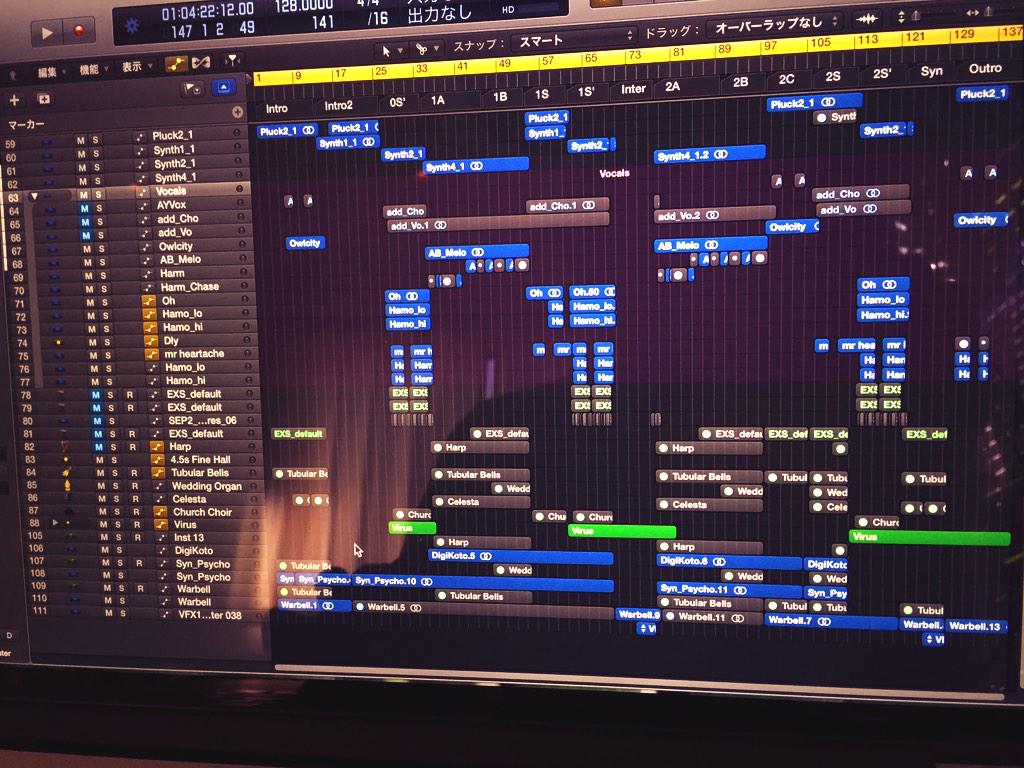Add a marker with the plus circle
The height and width of the screenshot is (768, 1024).
(x=237, y=112)
